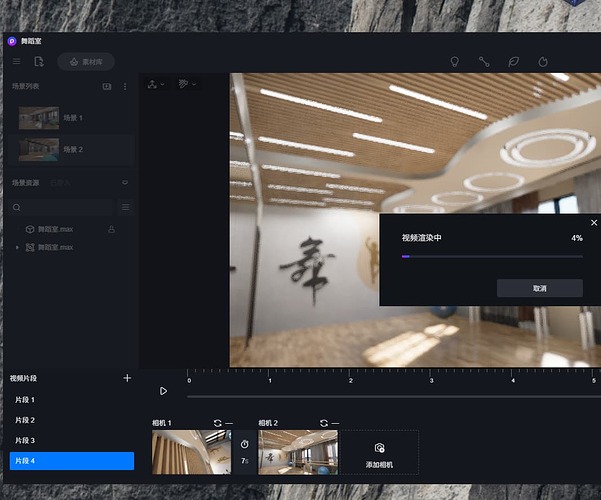Click the add scene icon beside 场景列表
The image size is (601, 500).
(107, 87)
